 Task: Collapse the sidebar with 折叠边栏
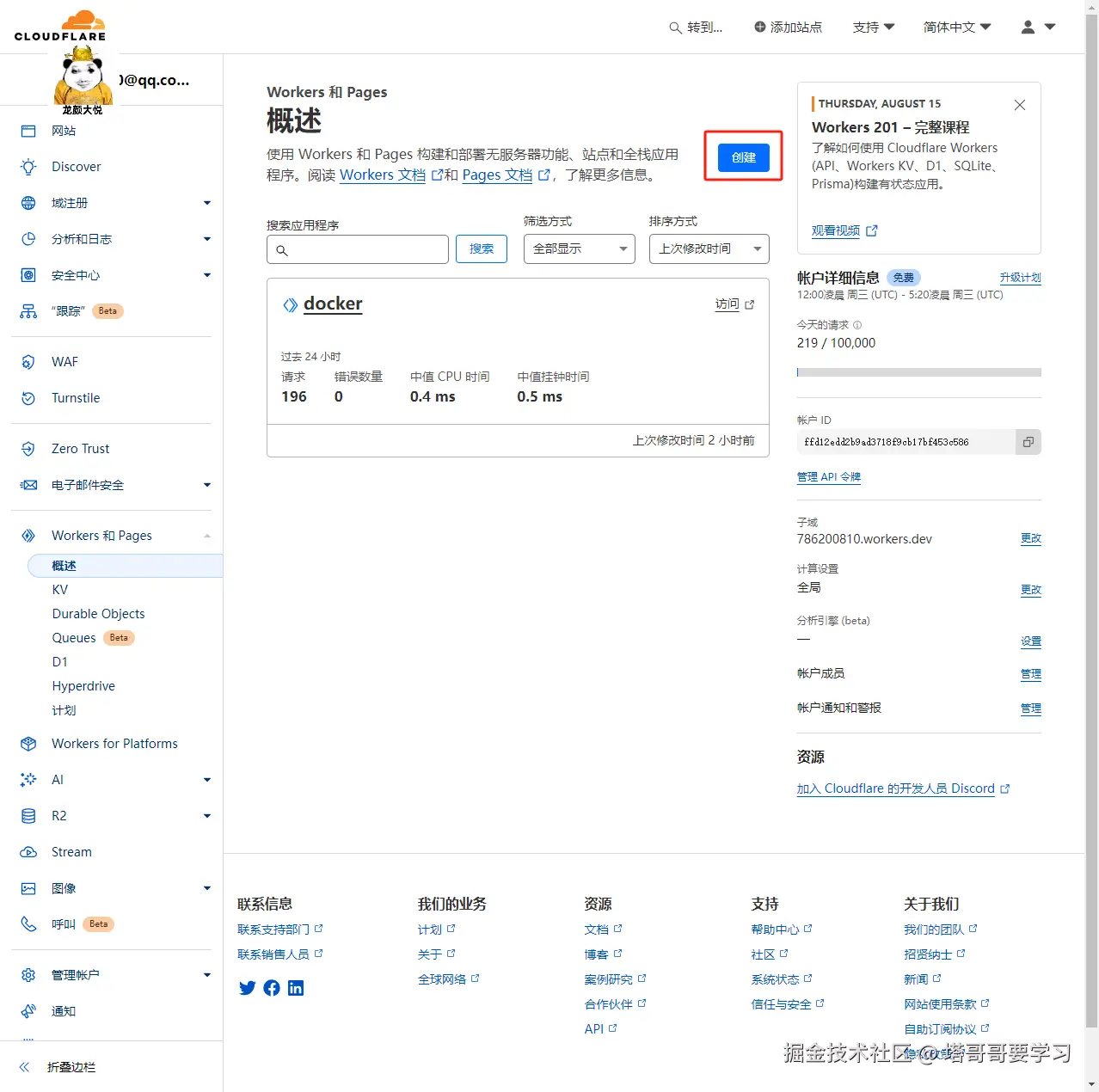[57, 1067]
